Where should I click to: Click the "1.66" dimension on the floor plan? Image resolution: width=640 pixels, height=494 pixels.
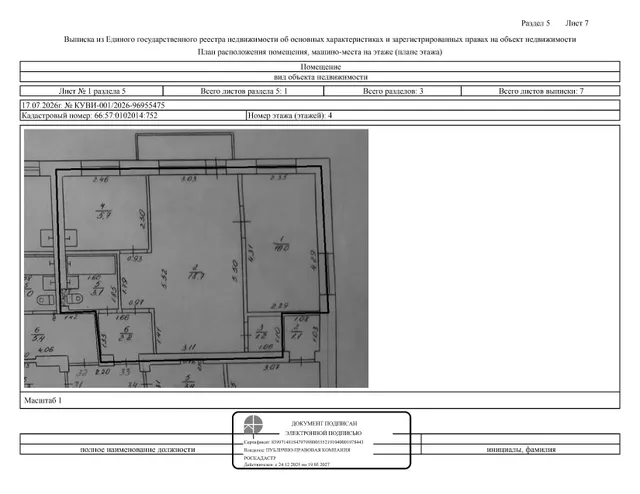click(x=122, y=317)
